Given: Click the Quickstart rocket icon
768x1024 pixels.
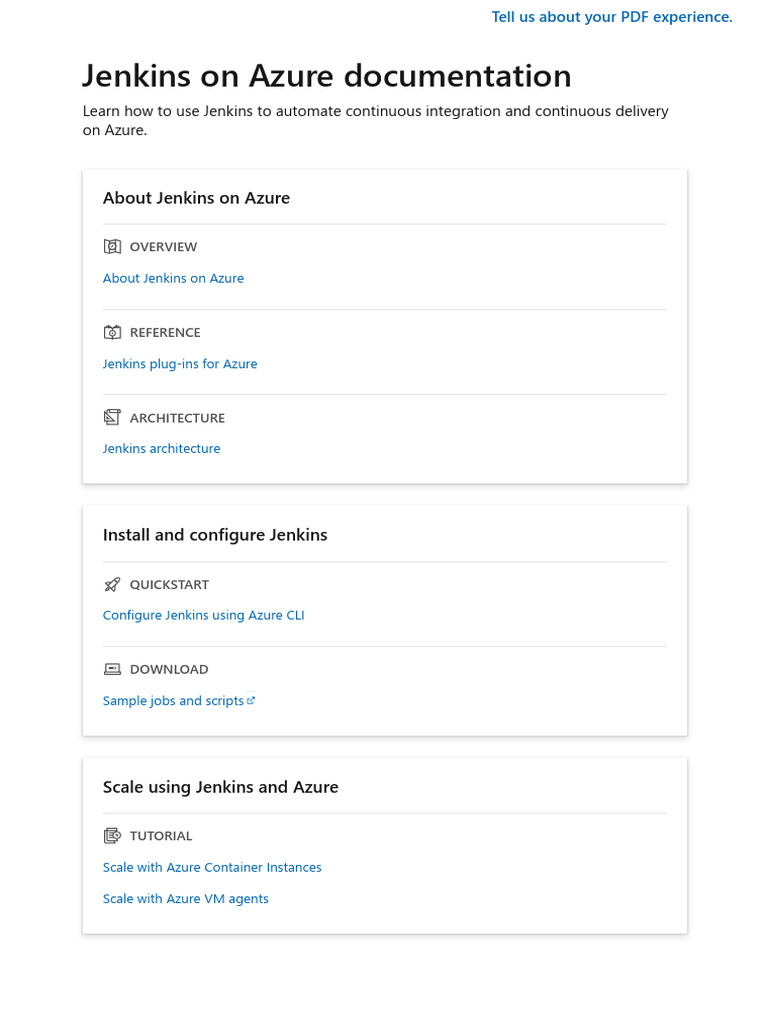Looking at the screenshot, I should pyautogui.click(x=112, y=585).
